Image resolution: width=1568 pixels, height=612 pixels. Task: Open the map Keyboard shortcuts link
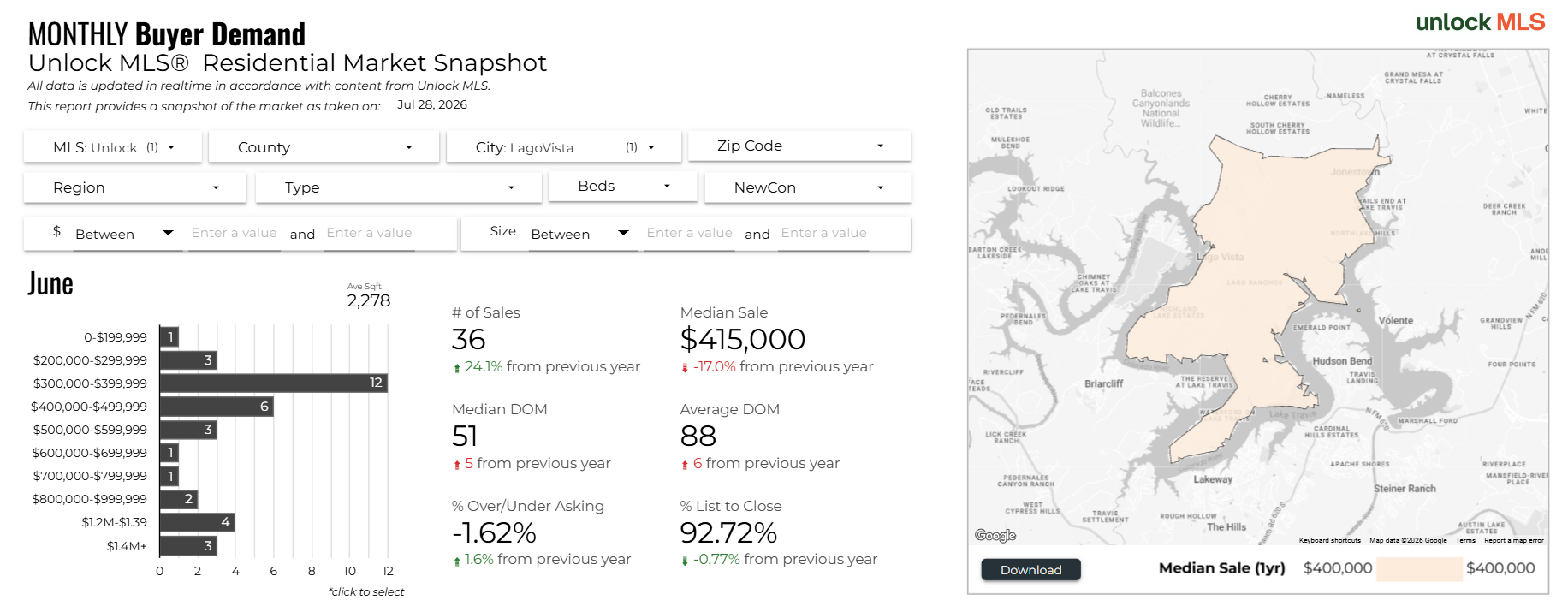click(1329, 540)
